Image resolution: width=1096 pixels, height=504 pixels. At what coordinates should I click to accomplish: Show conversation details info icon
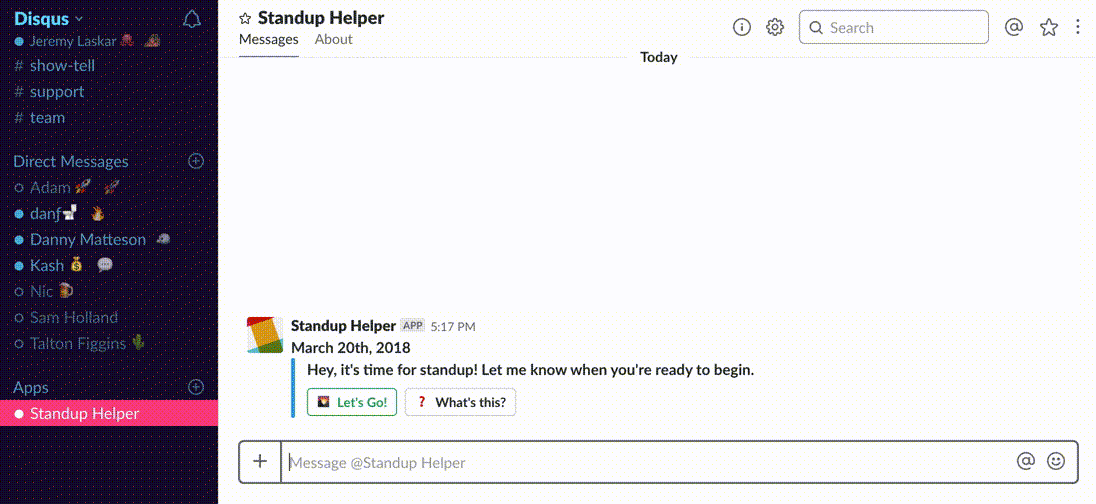(742, 27)
